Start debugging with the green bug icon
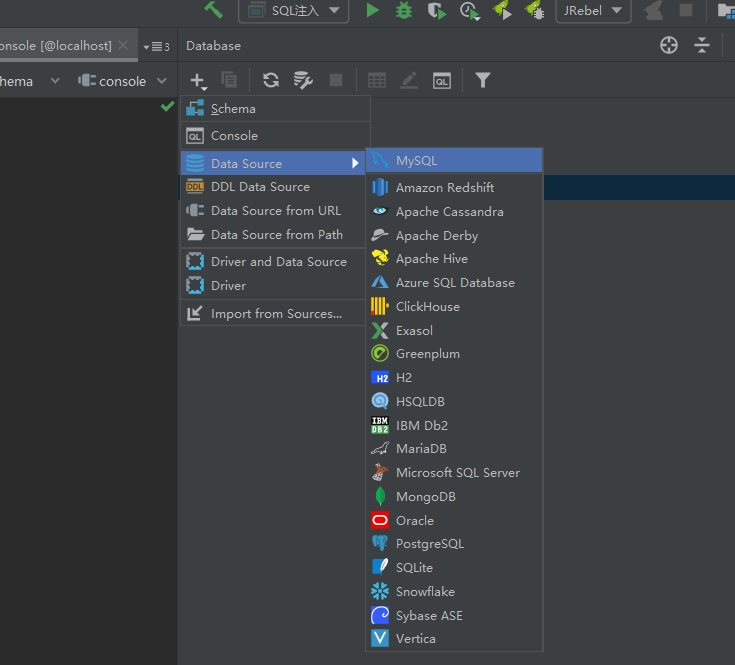Viewport: 735px width, 665px height. click(404, 10)
